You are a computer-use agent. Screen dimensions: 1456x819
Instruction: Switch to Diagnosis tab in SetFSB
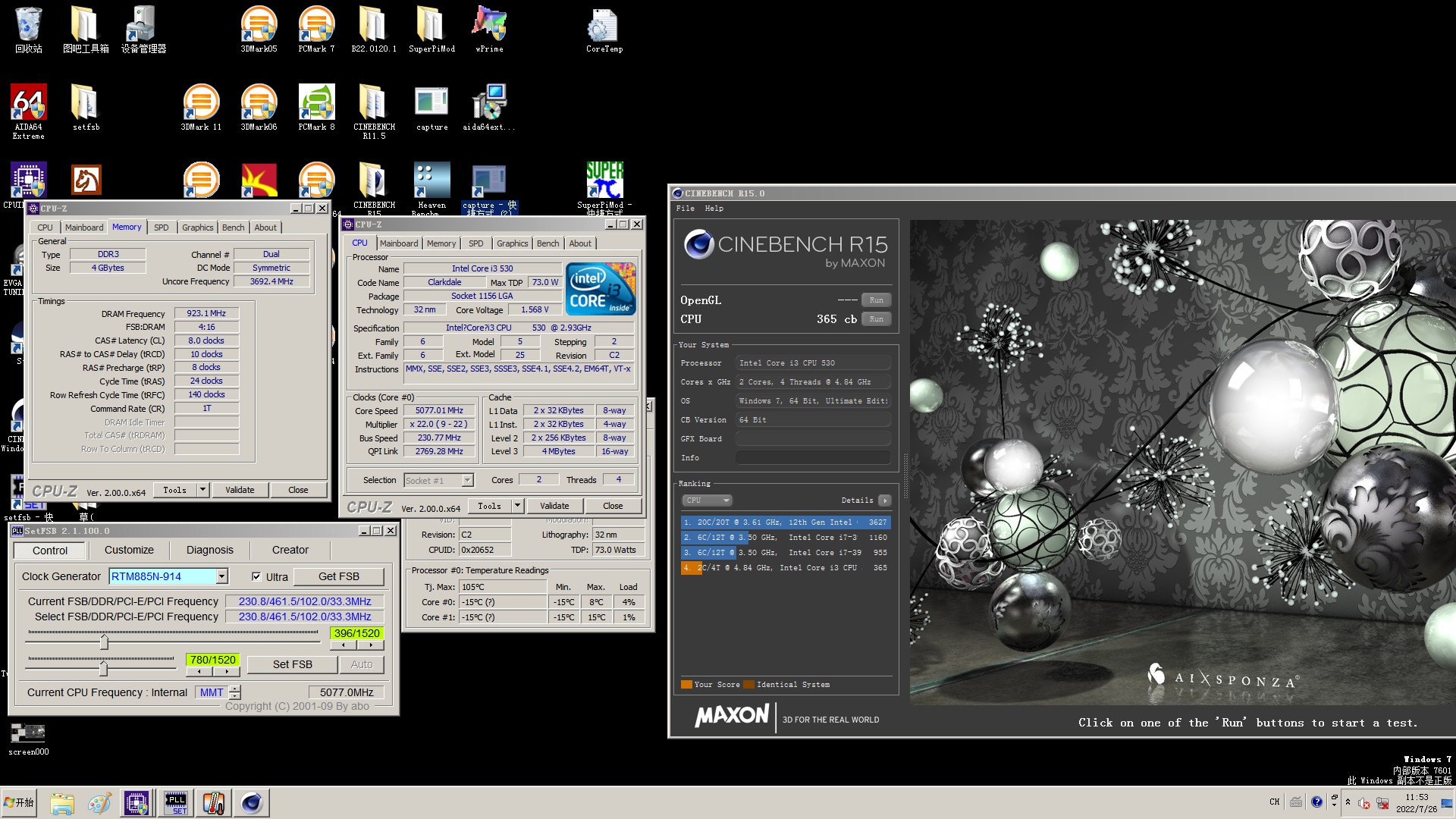point(210,551)
